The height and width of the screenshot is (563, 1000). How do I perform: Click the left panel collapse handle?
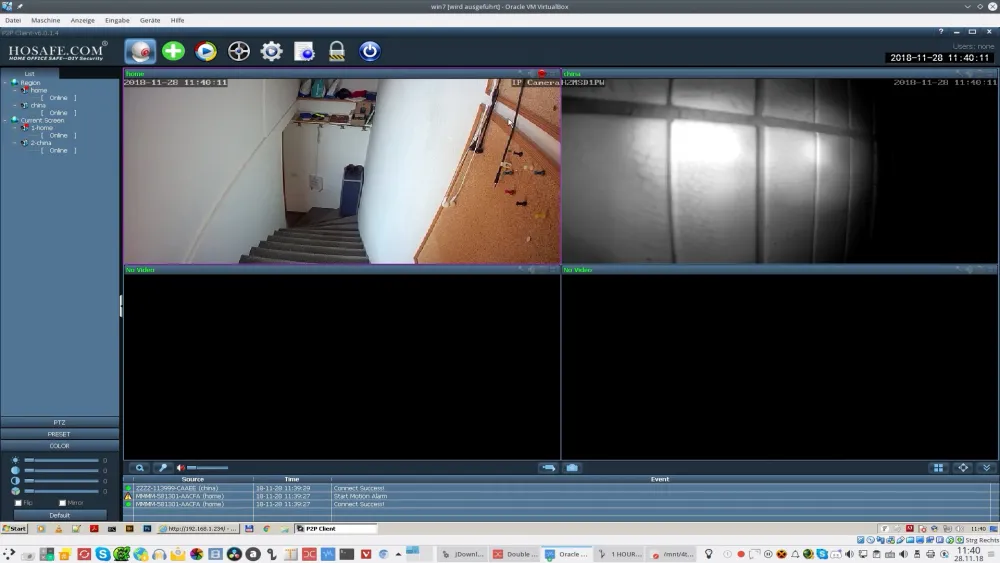tap(121, 305)
